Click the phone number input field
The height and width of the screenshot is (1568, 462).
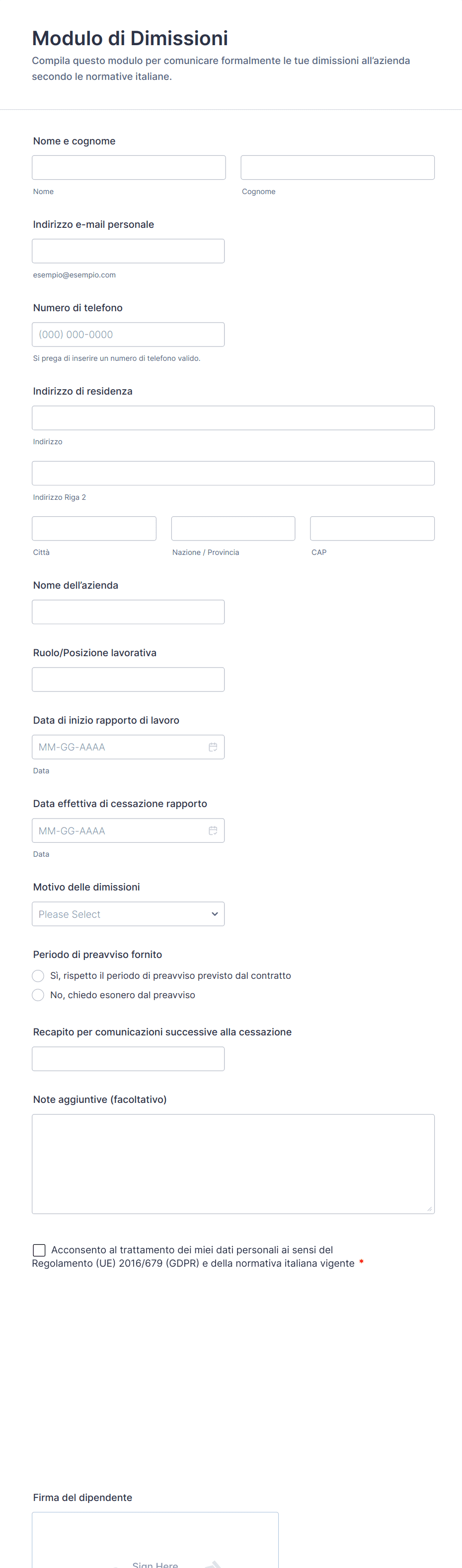128,334
